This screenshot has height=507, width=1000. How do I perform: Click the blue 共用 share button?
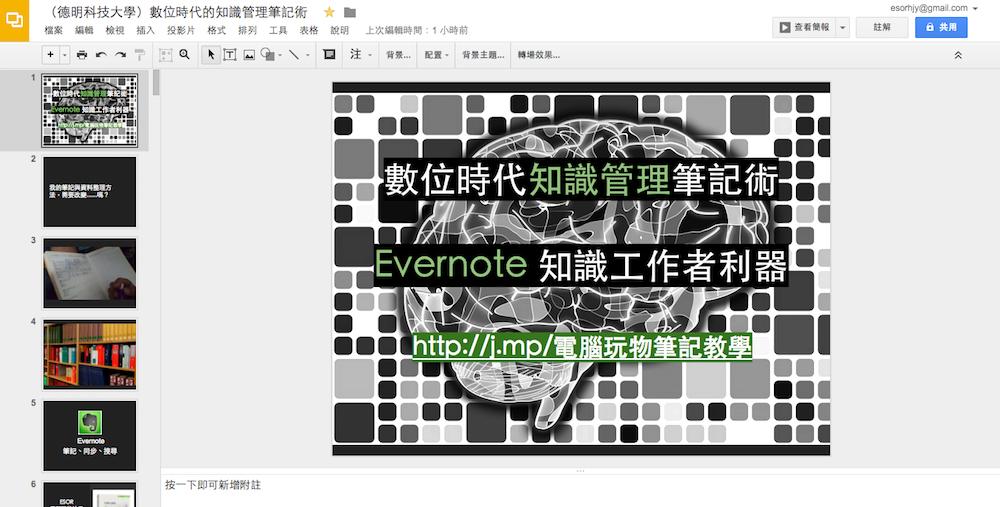coord(941,27)
